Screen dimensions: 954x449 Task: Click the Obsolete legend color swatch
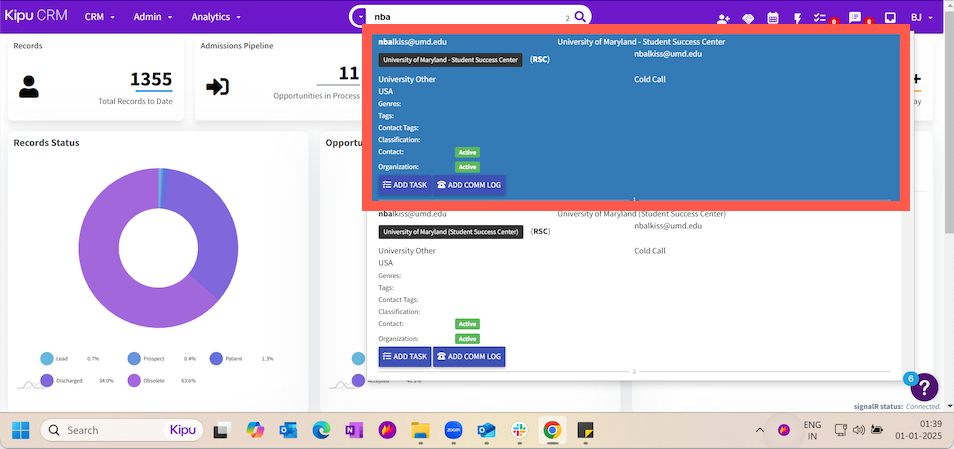pos(134,380)
